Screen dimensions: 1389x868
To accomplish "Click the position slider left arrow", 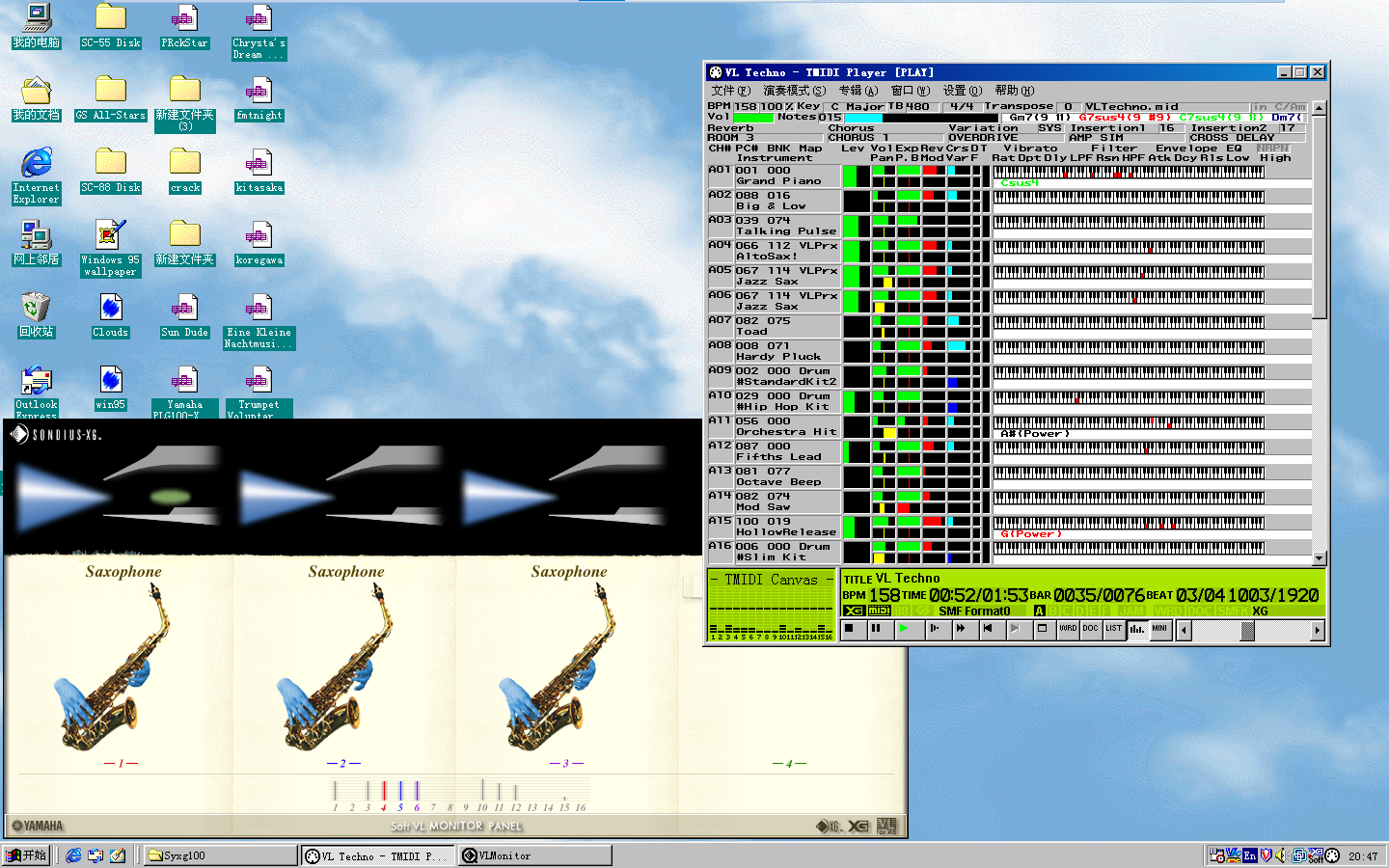I will 1185,631.
